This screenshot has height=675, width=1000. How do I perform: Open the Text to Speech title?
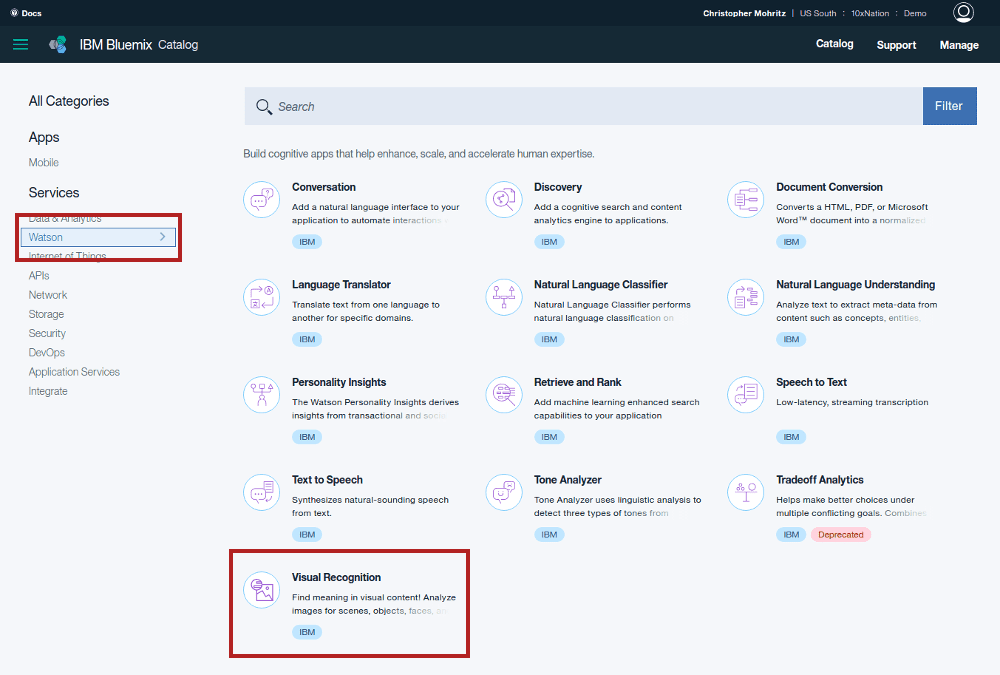(x=327, y=480)
